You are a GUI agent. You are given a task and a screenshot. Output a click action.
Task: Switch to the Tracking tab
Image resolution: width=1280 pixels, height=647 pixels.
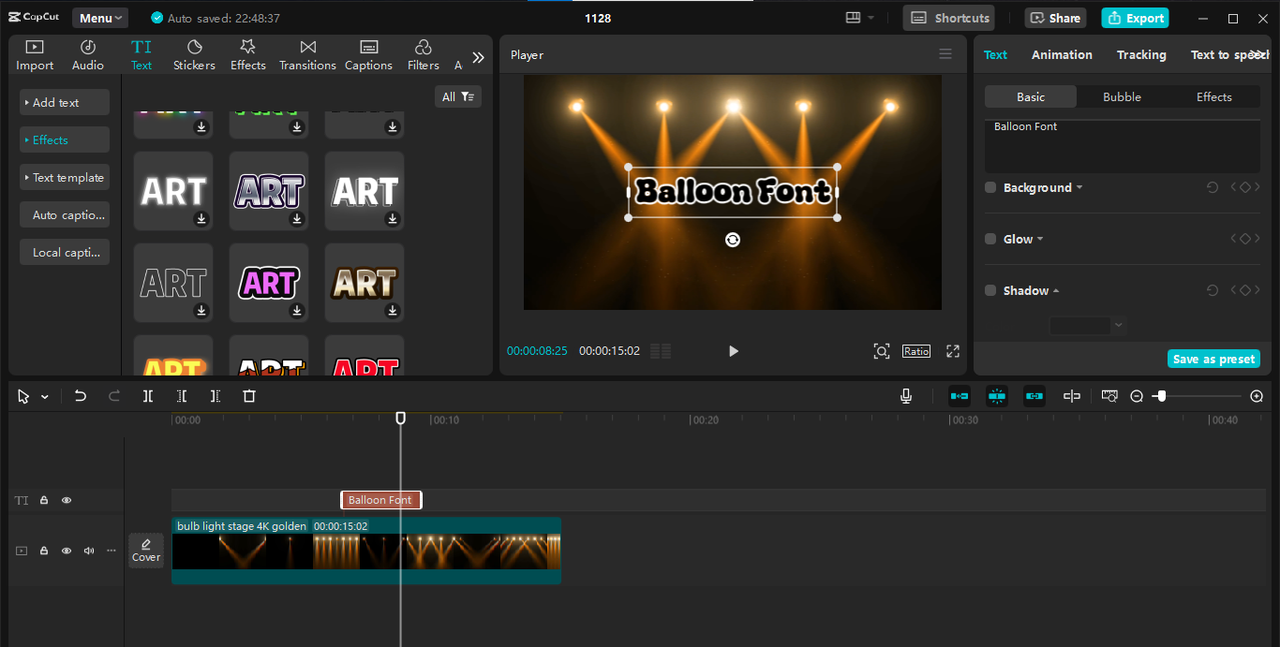(x=1141, y=55)
